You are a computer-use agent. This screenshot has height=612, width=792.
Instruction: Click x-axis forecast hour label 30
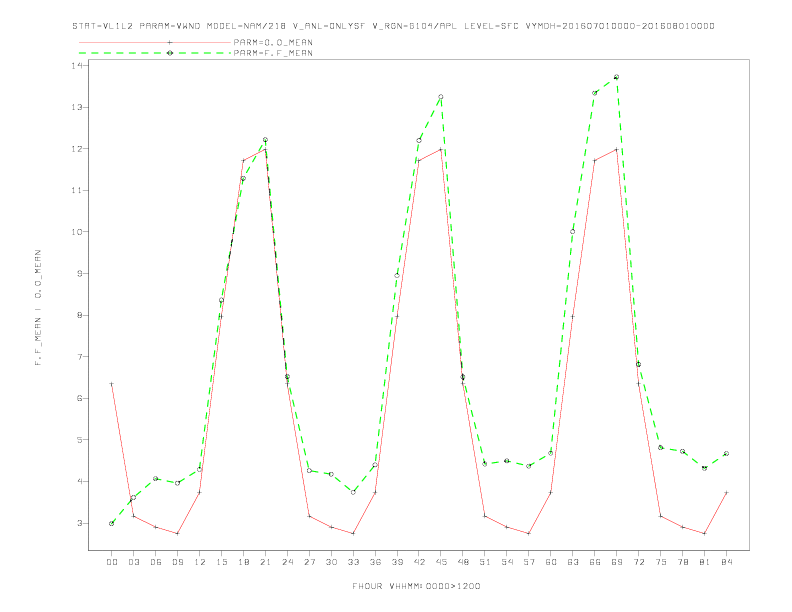[x=331, y=562]
